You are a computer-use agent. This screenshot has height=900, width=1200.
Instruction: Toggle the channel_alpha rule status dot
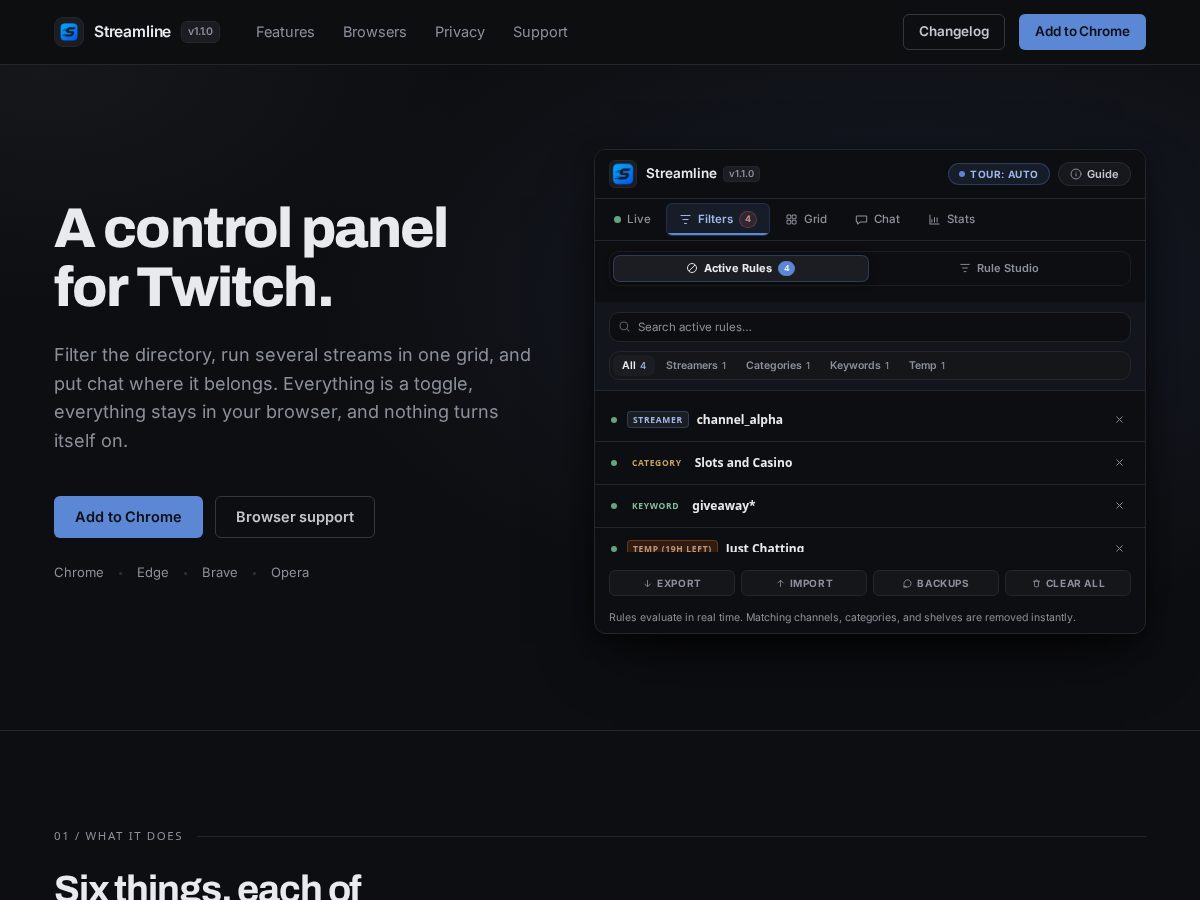click(614, 420)
